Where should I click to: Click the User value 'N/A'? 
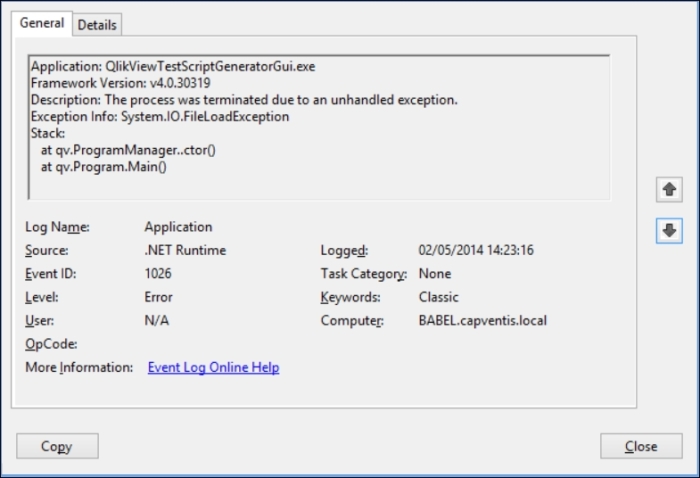point(157,320)
